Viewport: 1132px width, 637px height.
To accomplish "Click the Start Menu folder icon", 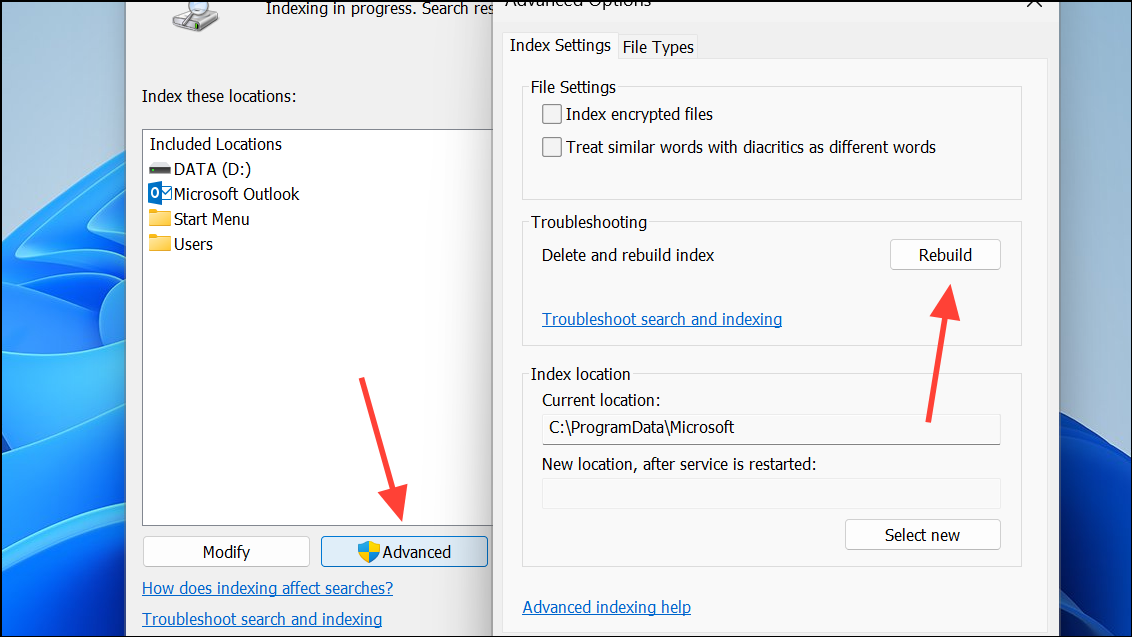I will click(160, 218).
